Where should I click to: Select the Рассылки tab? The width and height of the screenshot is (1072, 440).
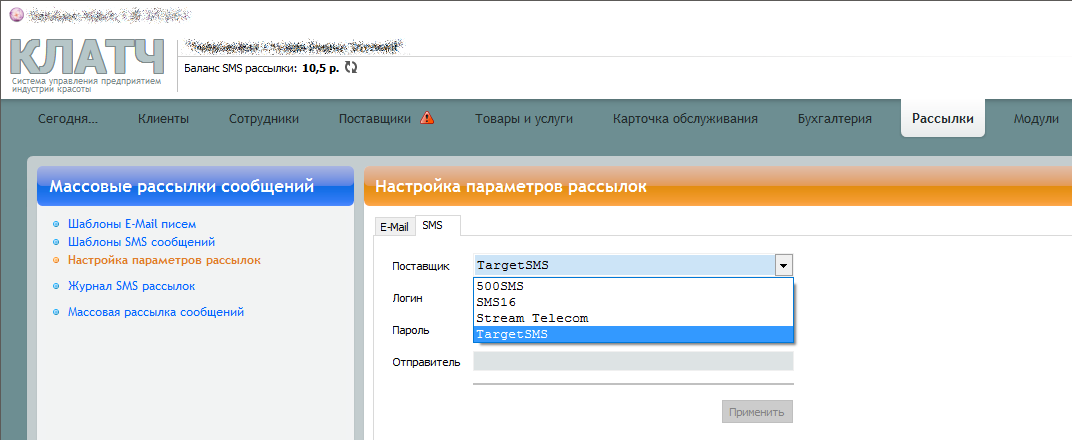click(943, 118)
